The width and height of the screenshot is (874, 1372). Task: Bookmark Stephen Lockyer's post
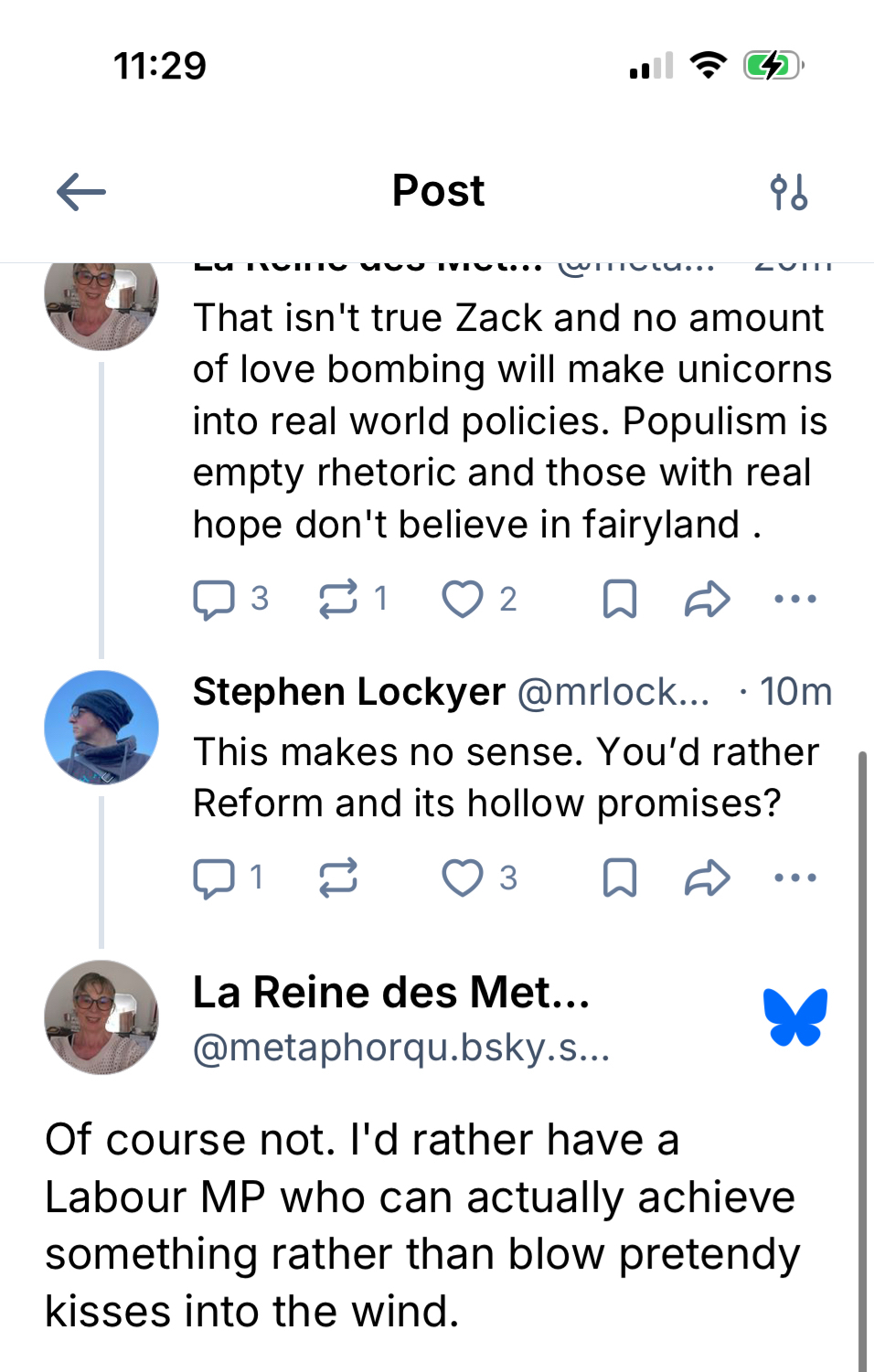[620, 878]
